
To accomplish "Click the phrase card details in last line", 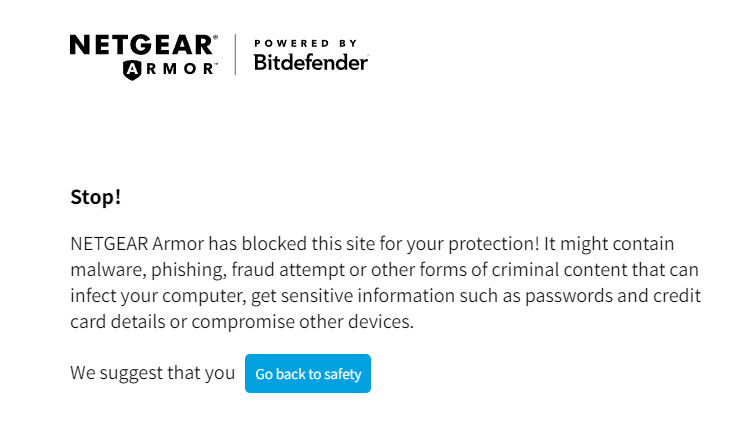I will 118,322.
